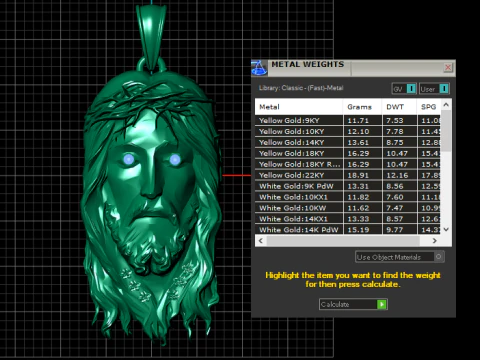The width and height of the screenshot is (480, 360).
Task: Click the 7.47 DWT cell
Action: (400, 208)
